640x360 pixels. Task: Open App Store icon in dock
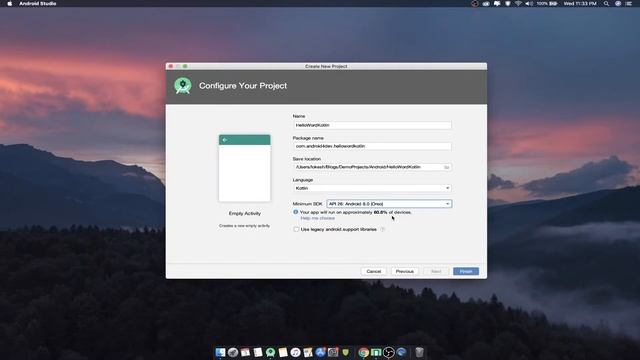(320, 352)
